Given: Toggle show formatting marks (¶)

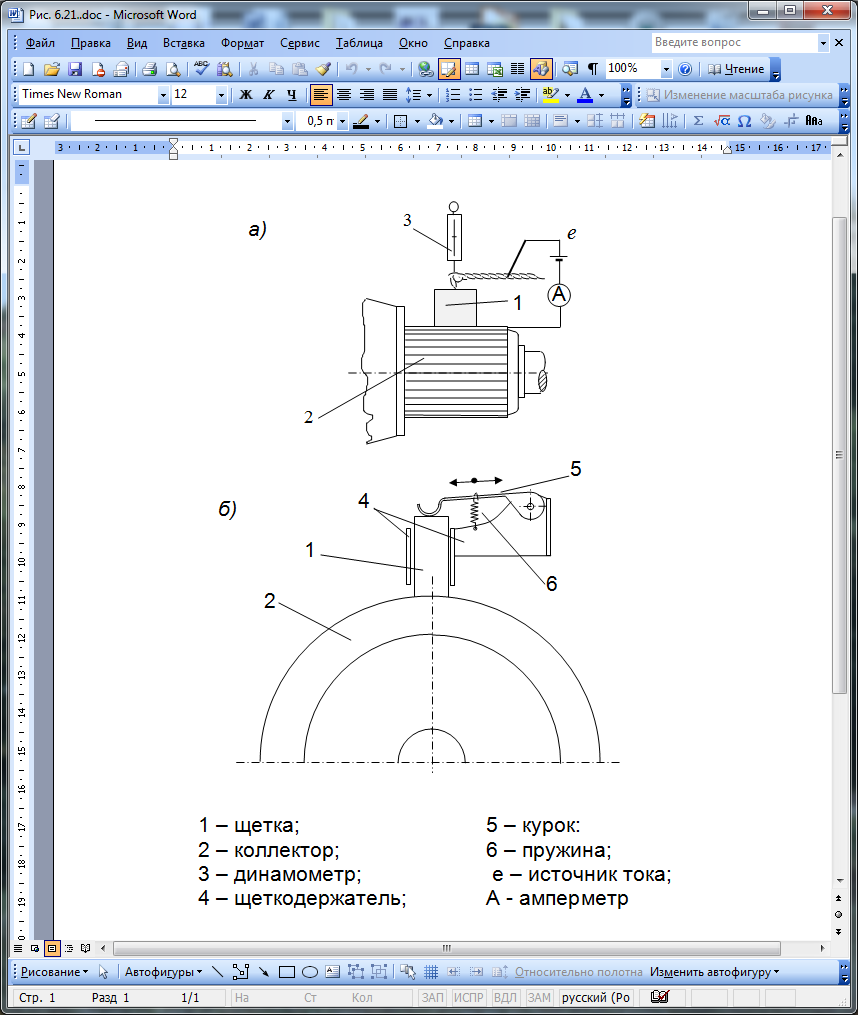Looking at the screenshot, I should pos(593,69).
